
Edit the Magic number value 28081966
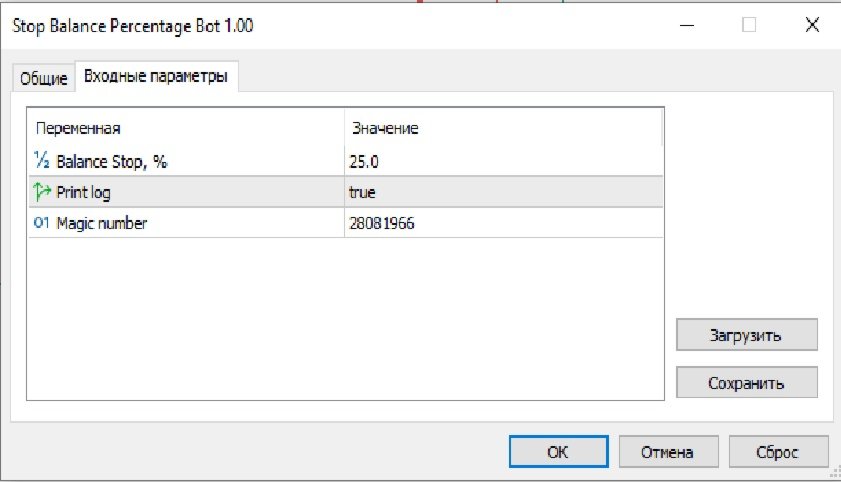tap(500, 223)
